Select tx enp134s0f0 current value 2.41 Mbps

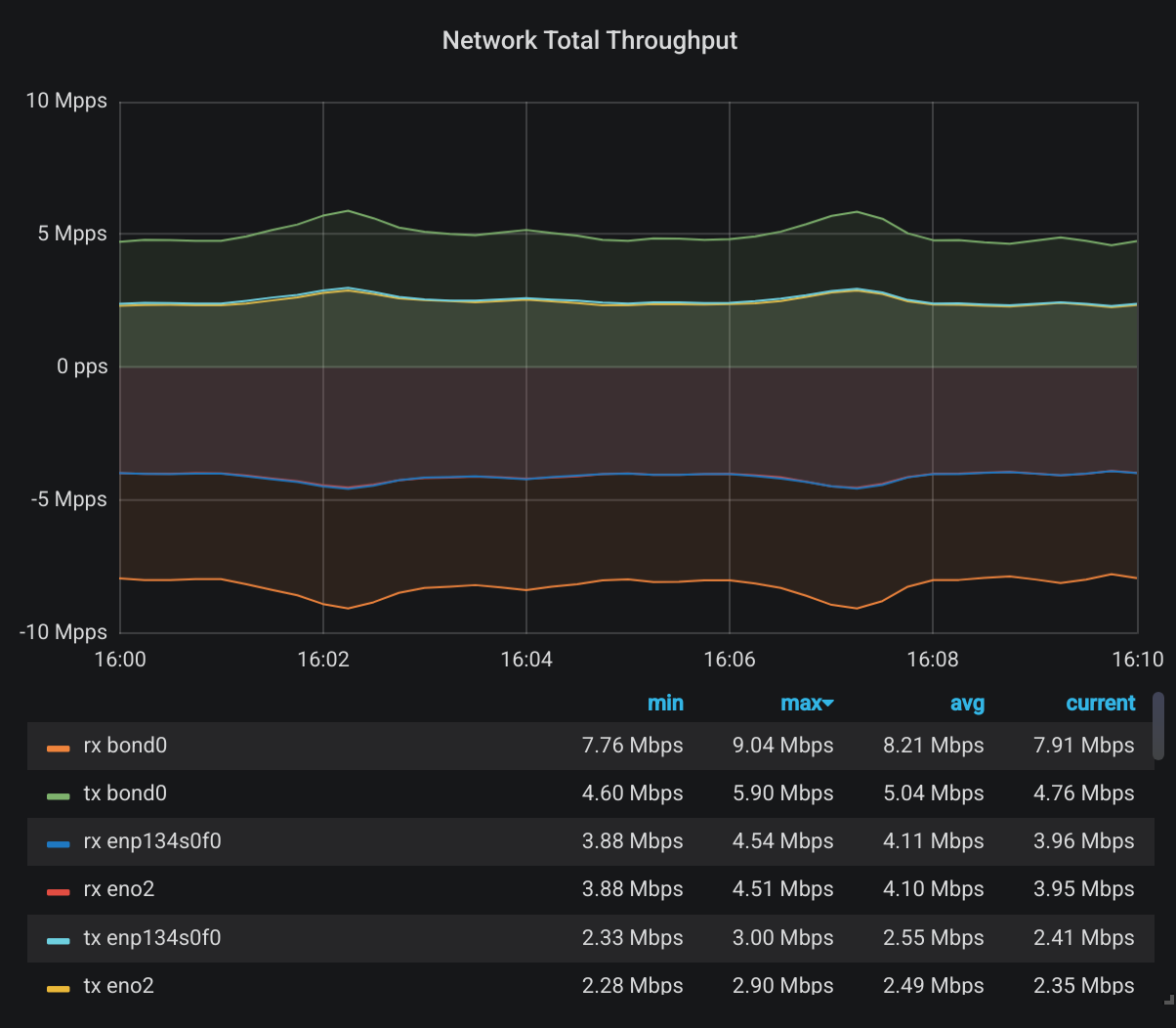pos(1084,938)
